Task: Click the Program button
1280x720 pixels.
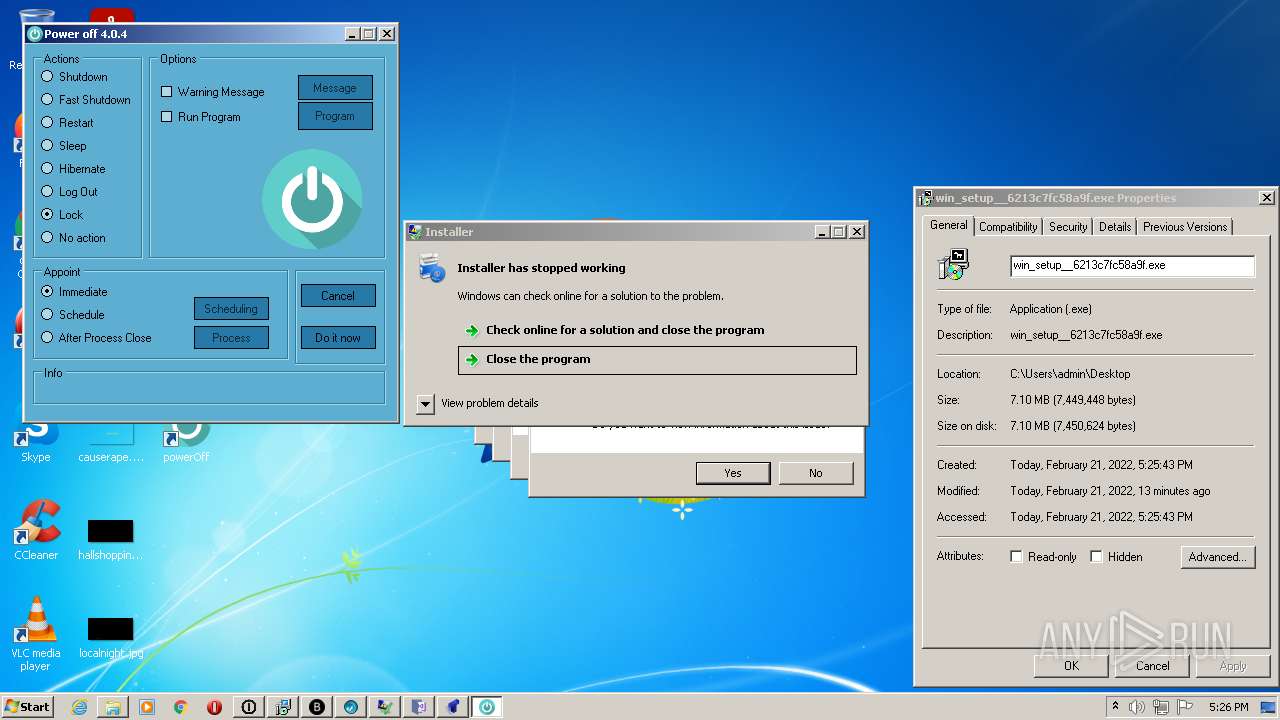Action: [x=335, y=116]
